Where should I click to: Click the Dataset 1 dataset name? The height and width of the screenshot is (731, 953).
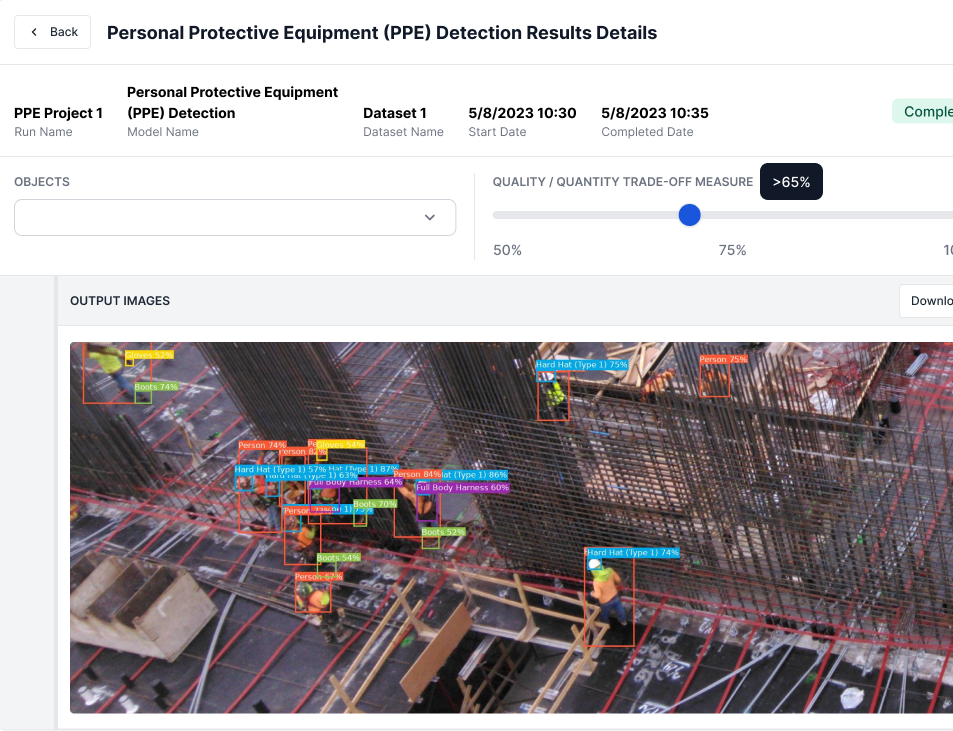point(394,113)
